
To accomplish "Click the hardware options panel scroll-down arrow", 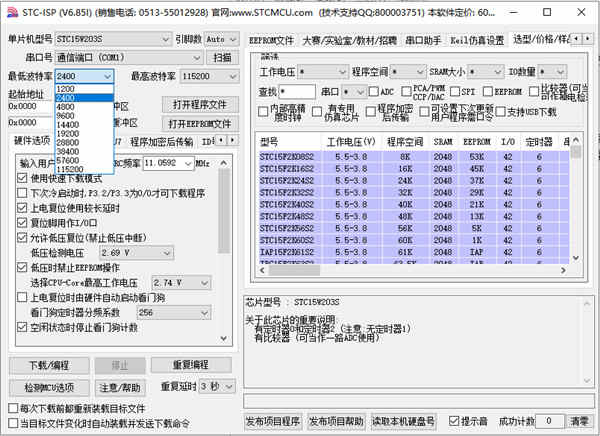I will (x=224, y=338).
